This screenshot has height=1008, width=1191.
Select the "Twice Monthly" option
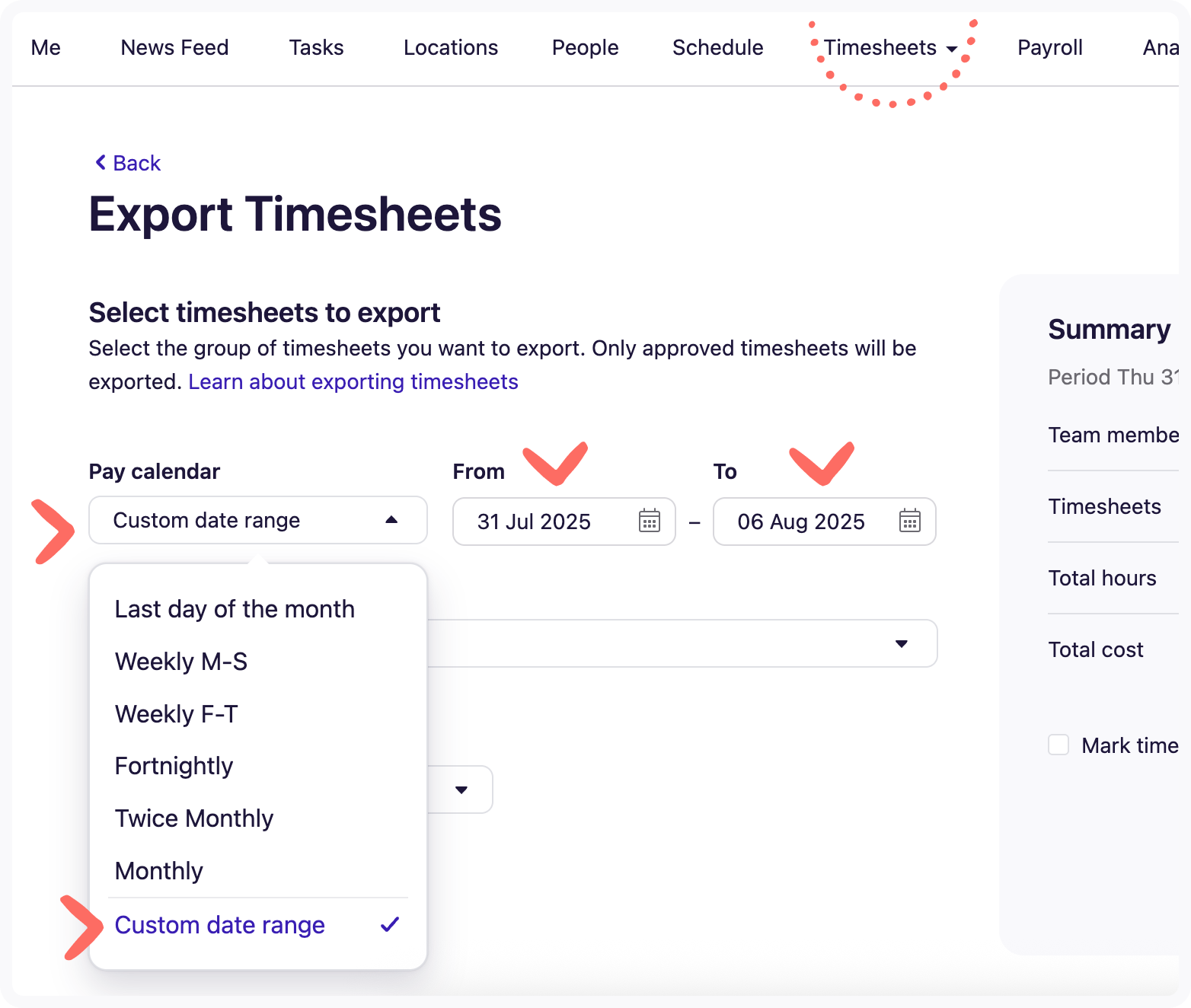coord(193,818)
